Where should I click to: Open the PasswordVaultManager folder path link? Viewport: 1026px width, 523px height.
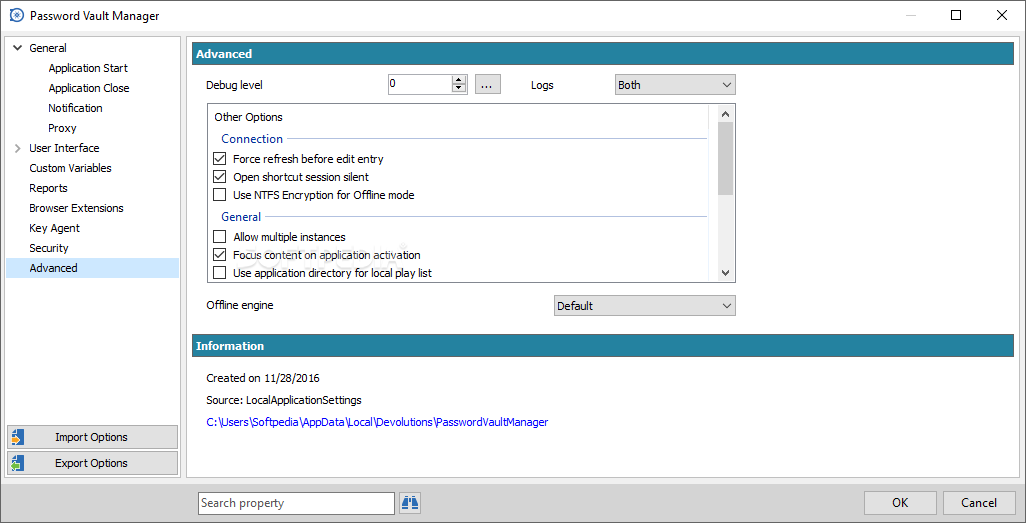pos(377,422)
